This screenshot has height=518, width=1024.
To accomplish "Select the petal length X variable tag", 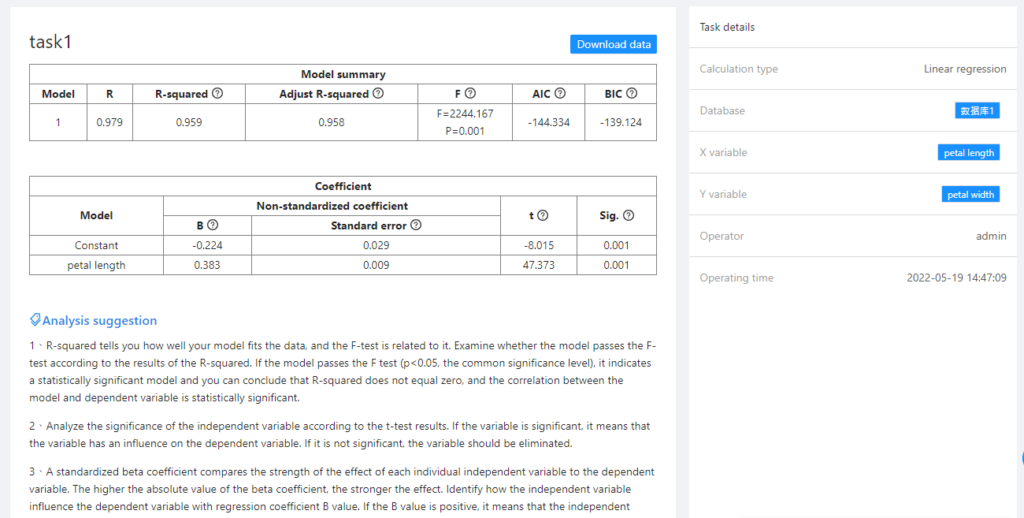I will [x=968, y=153].
